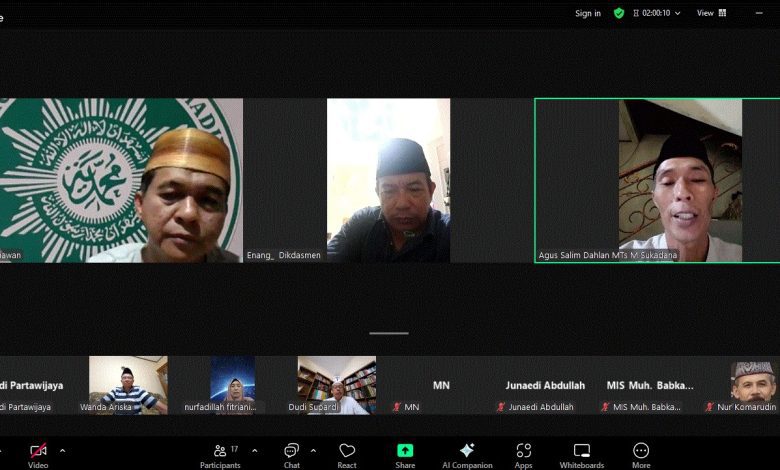
Task: Expand the meeting timer dropdown
Action: (x=677, y=13)
